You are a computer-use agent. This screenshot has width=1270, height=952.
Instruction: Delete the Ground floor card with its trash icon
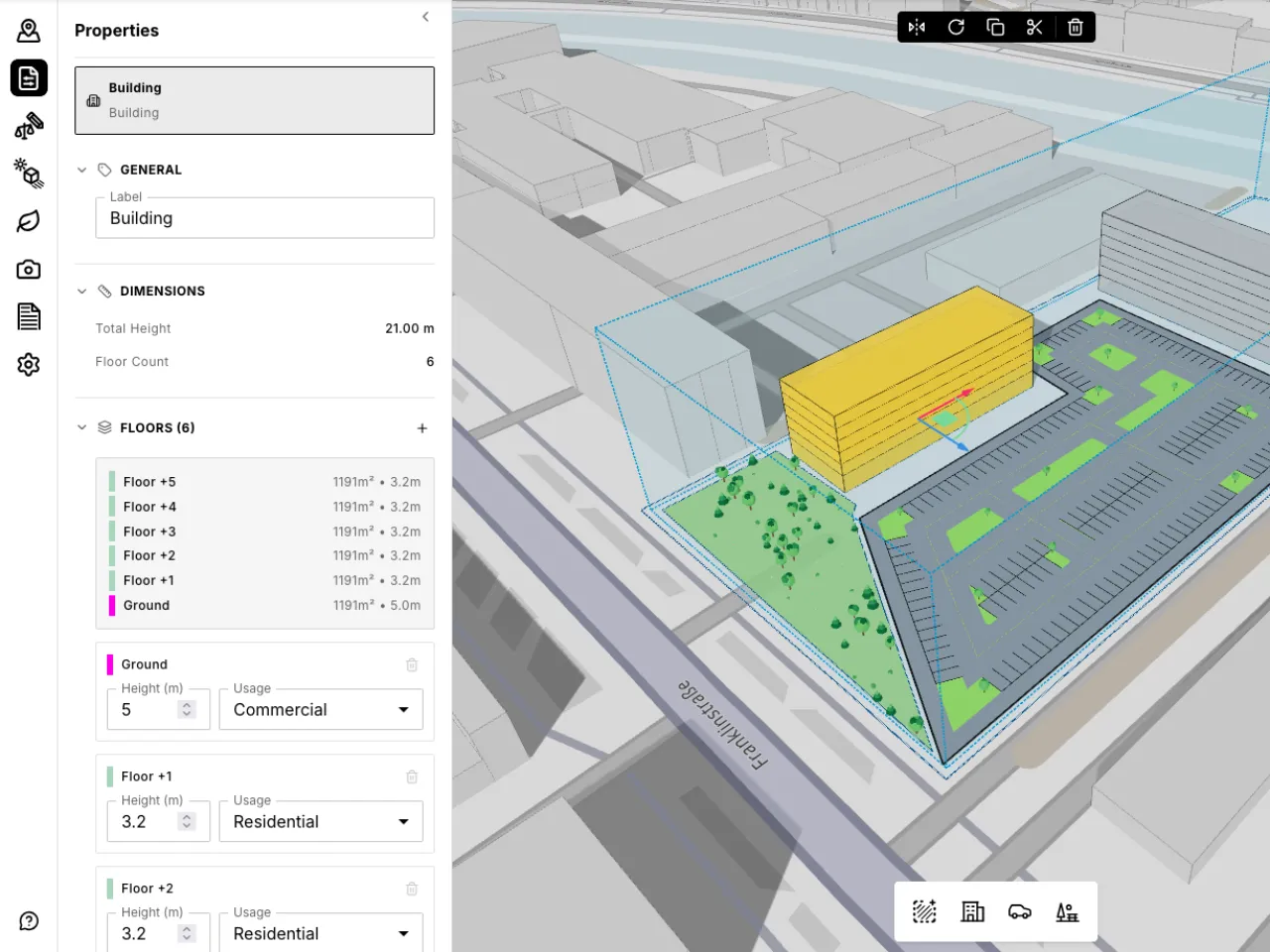pos(412,664)
